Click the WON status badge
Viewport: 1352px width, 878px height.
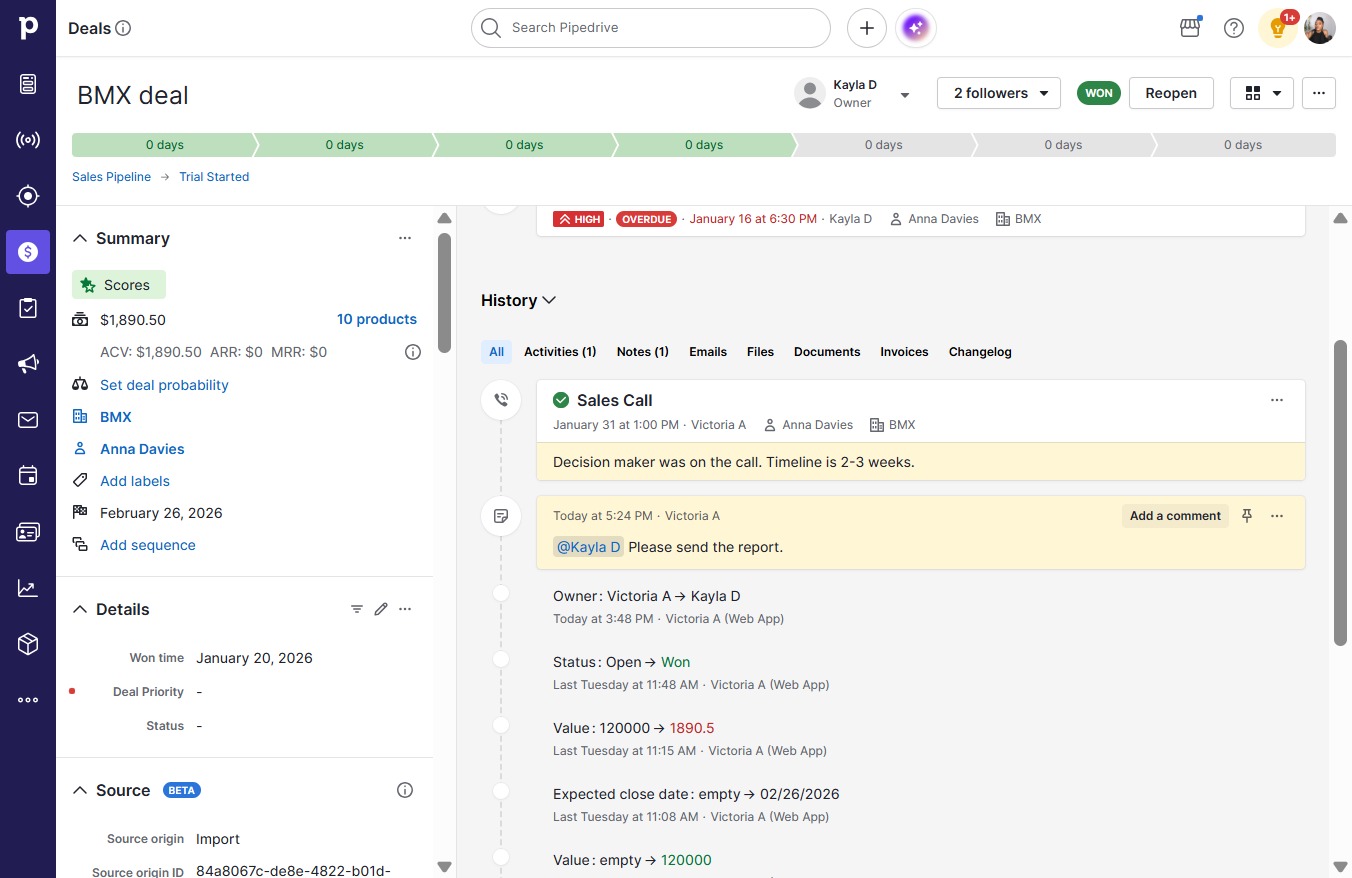tap(1099, 93)
